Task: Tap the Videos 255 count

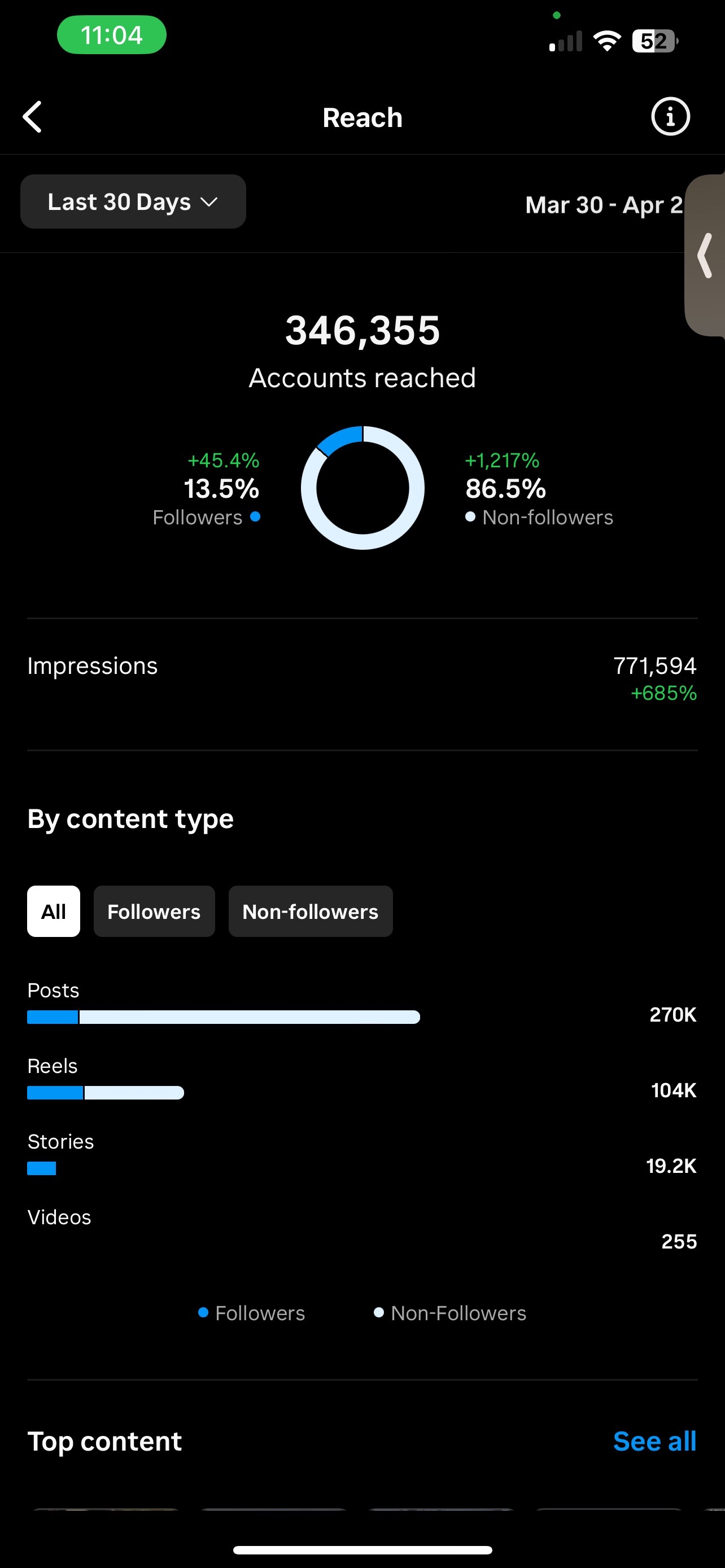Action: click(x=679, y=1241)
